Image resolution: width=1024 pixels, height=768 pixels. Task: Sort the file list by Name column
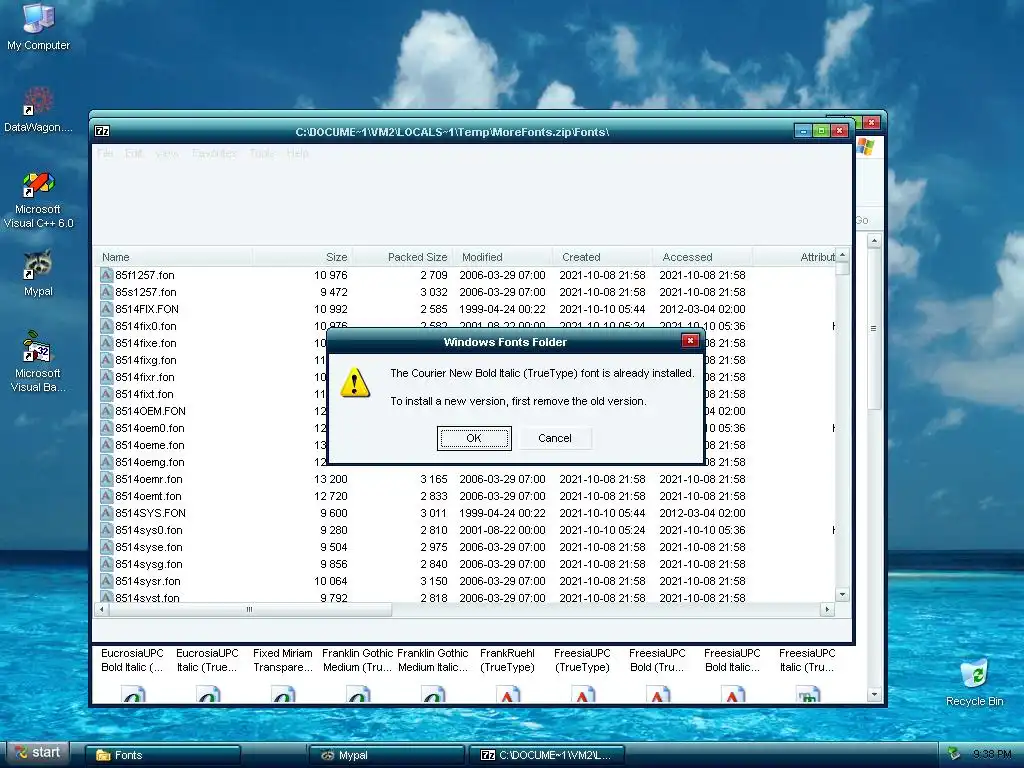pyautogui.click(x=173, y=257)
